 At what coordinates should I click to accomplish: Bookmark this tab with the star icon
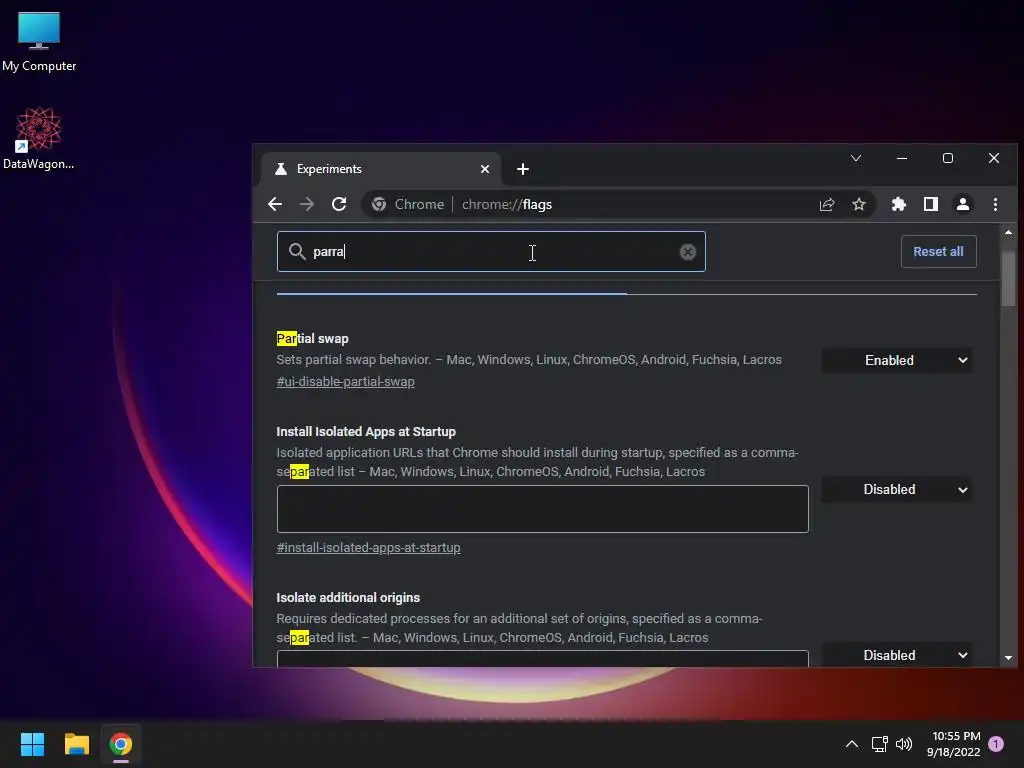pyautogui.click(x=859, y=204)
